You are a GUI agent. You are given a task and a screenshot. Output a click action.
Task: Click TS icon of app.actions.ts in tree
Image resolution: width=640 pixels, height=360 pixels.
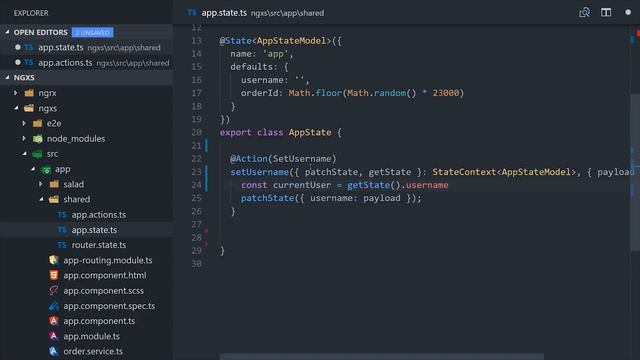tap(62, 215)
